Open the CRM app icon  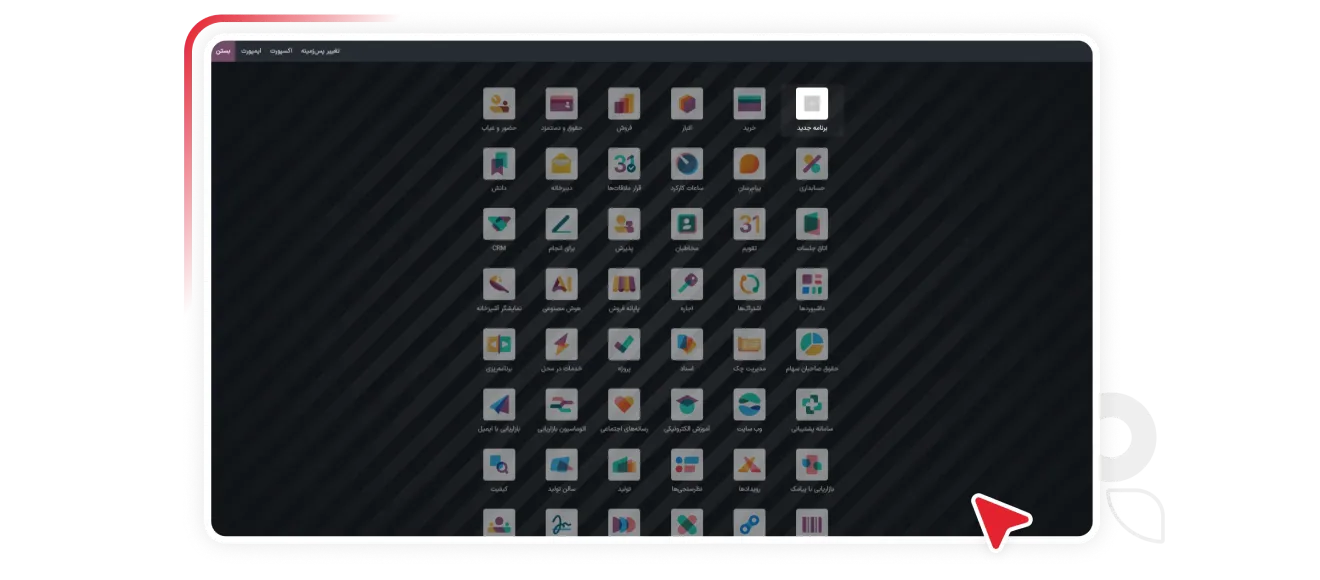coord(499,224)
